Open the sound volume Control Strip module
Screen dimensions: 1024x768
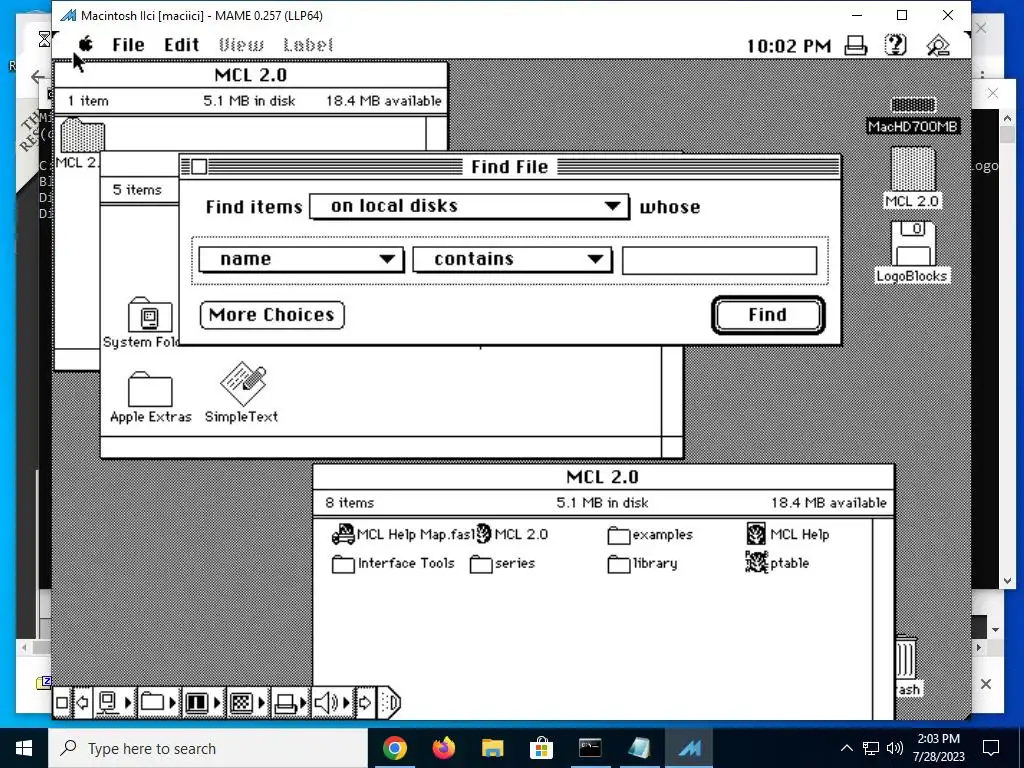332,703
